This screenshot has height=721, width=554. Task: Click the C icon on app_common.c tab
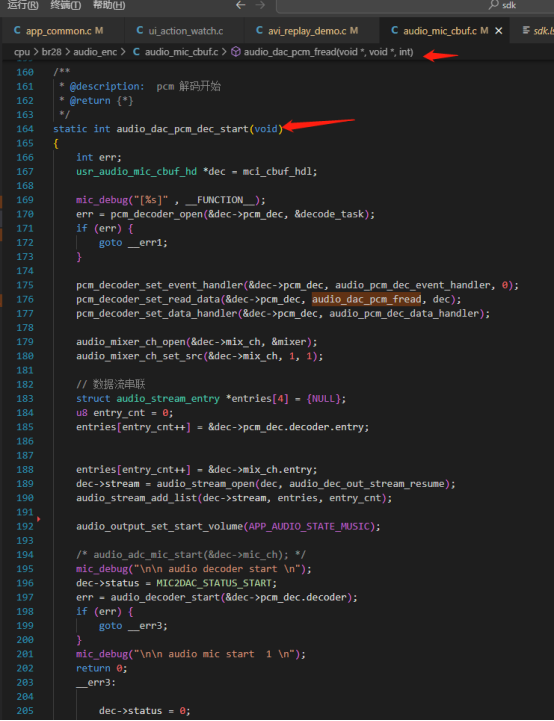coord(17,30)
